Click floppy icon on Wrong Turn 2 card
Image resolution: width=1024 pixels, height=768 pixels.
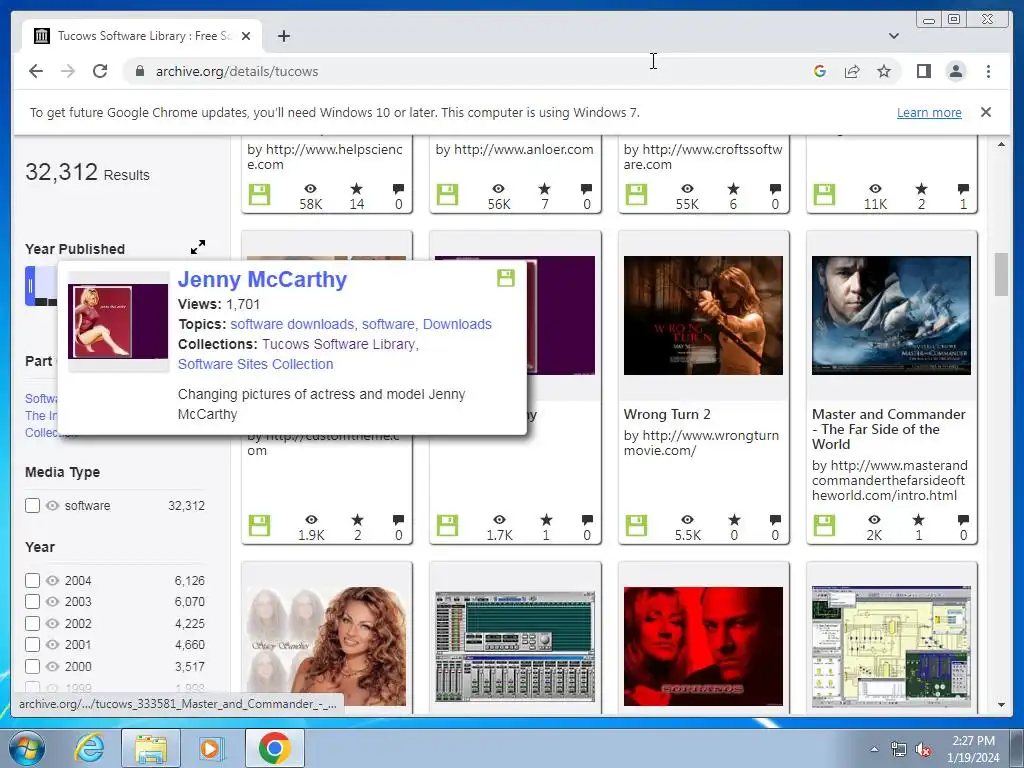(637, 526)
